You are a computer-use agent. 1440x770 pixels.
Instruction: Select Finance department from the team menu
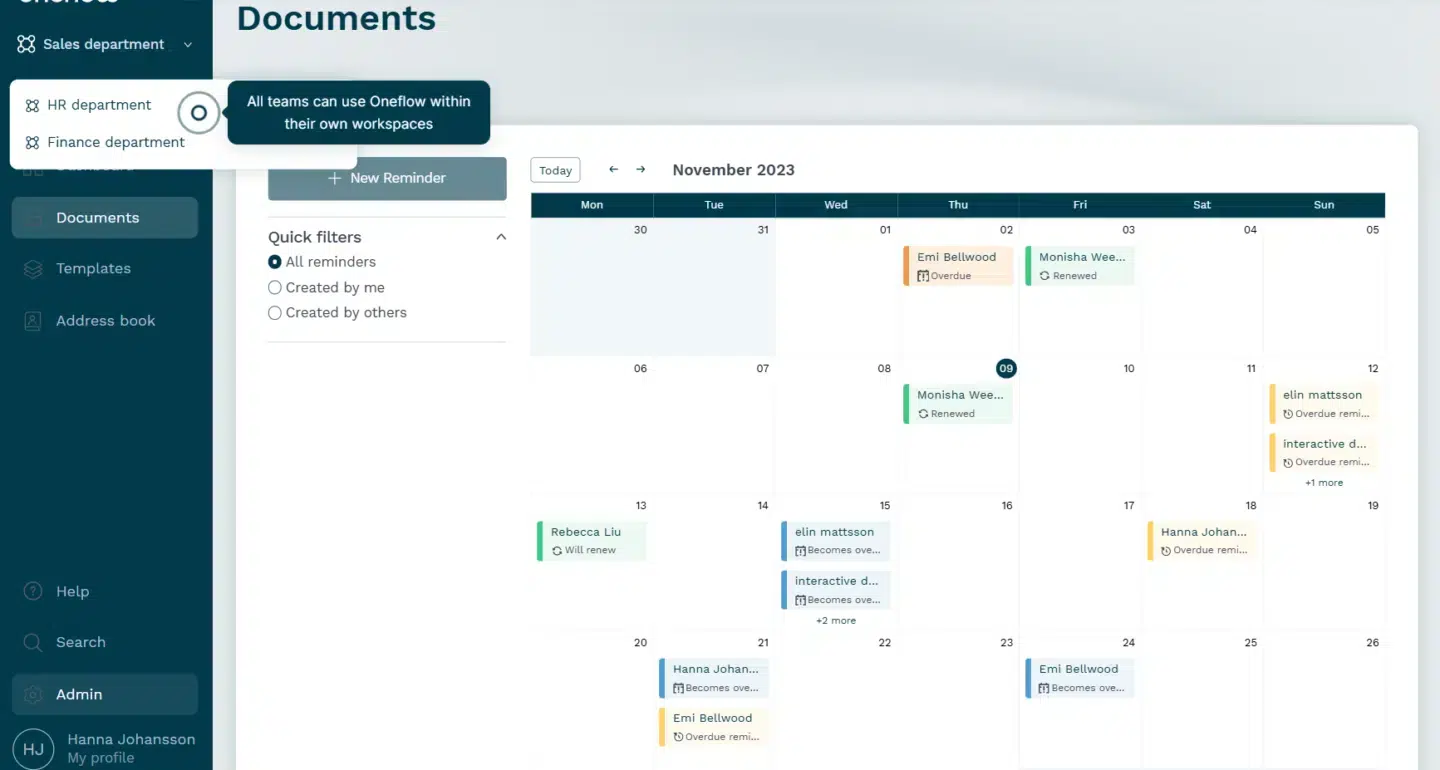(113, 141)
